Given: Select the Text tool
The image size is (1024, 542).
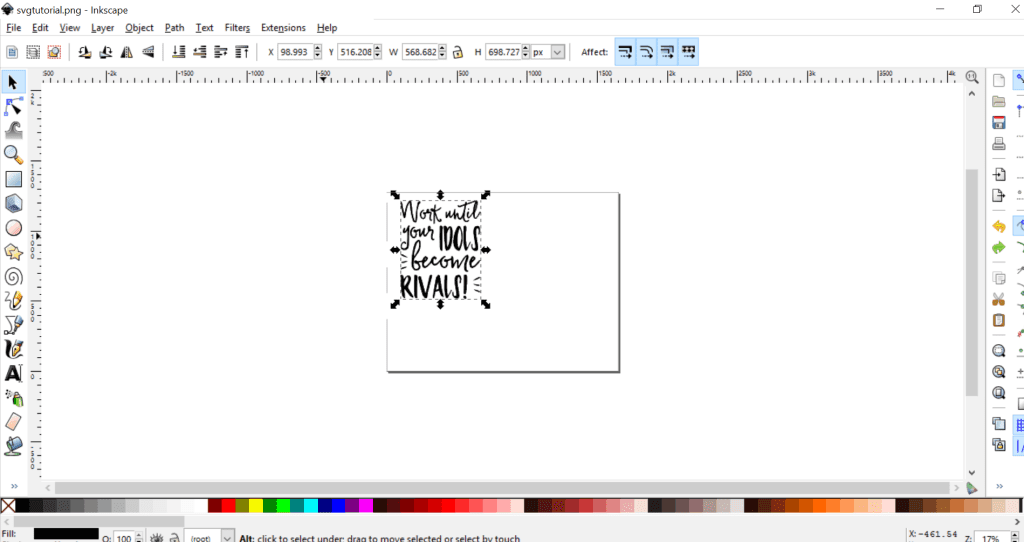Looking at the screenshot, I should click(x=13, y=373).
